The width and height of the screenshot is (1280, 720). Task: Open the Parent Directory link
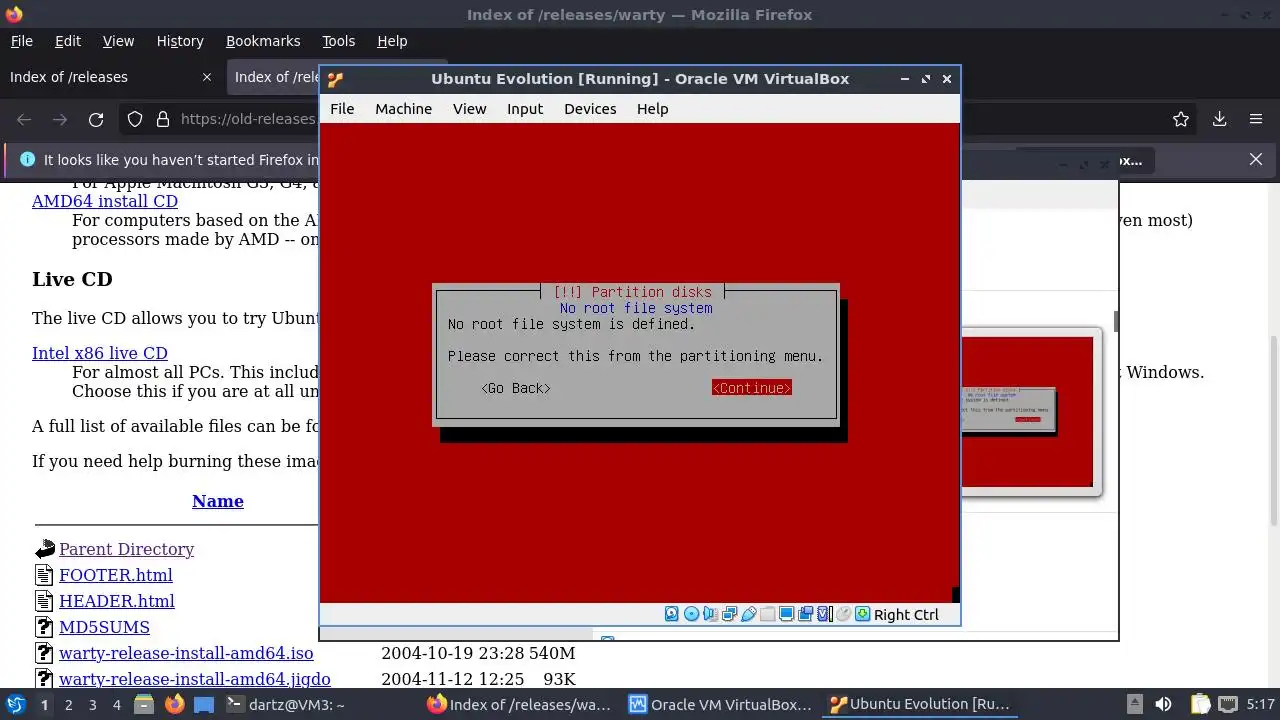126,549
